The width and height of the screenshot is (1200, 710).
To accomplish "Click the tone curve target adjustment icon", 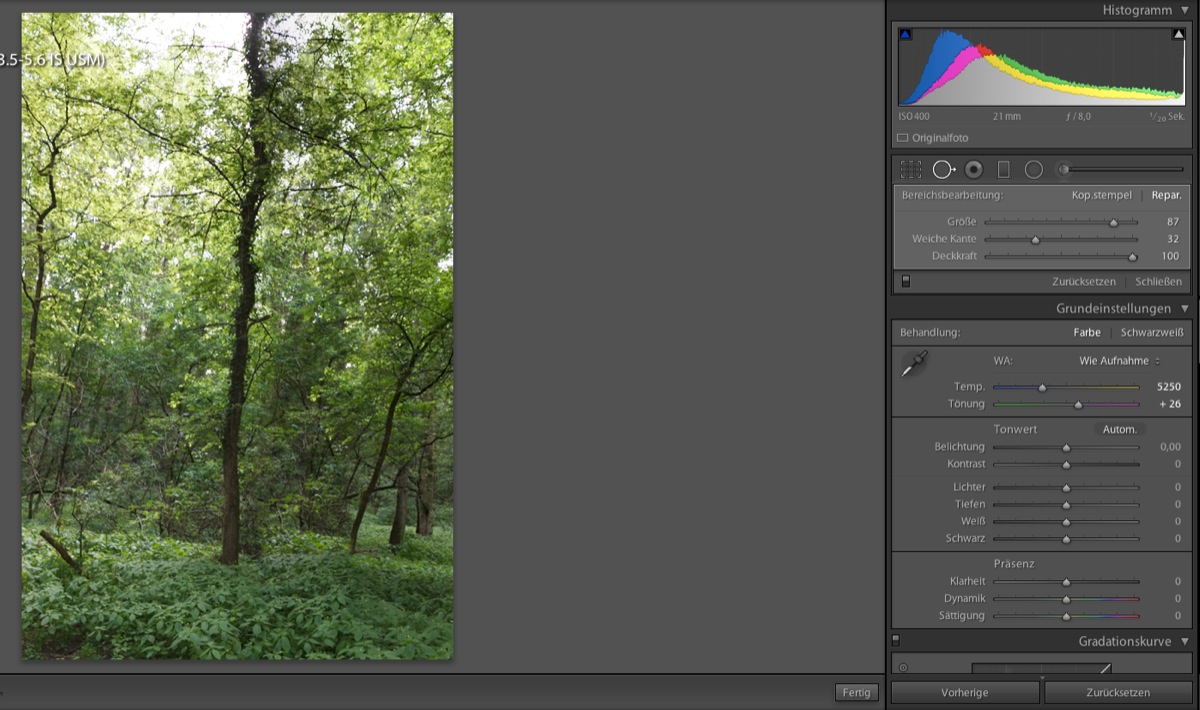I will tap(903, 667).
